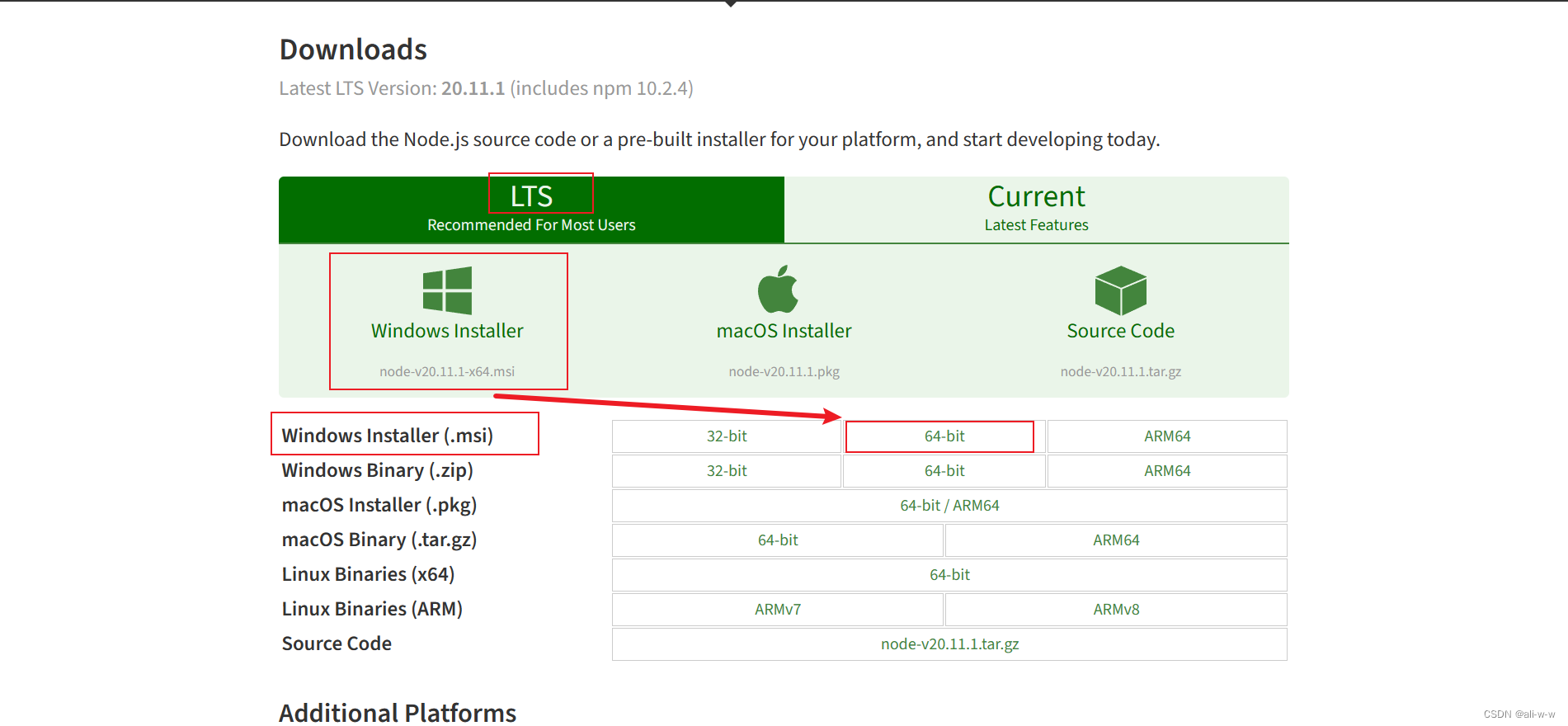Viewport: 1568px width, 726px height.
Task: Download 64-bit macOS Binary (.tar.gz)
Action: click(x=778, y=540)
